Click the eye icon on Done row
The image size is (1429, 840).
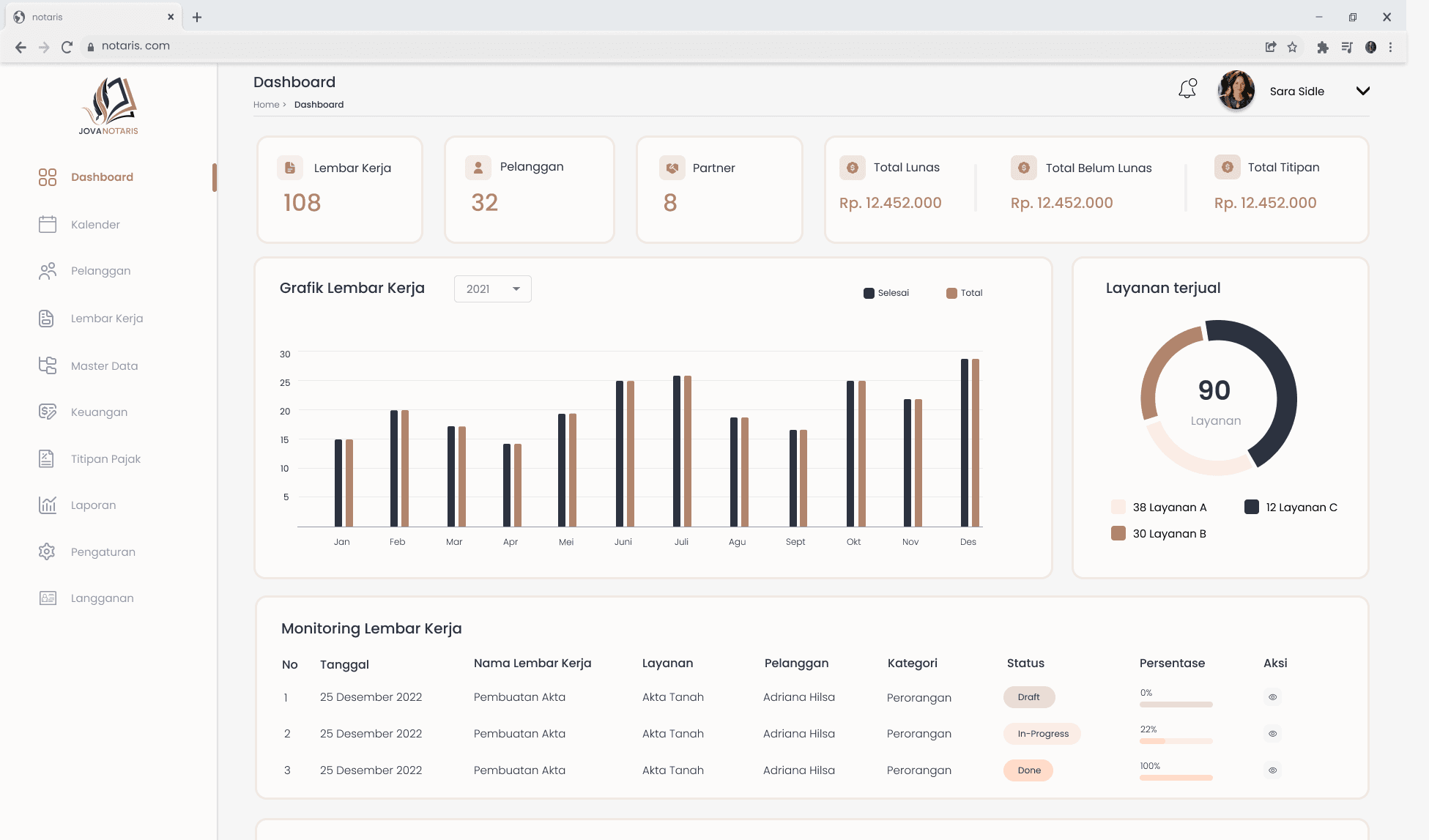tap(1273, 770)
